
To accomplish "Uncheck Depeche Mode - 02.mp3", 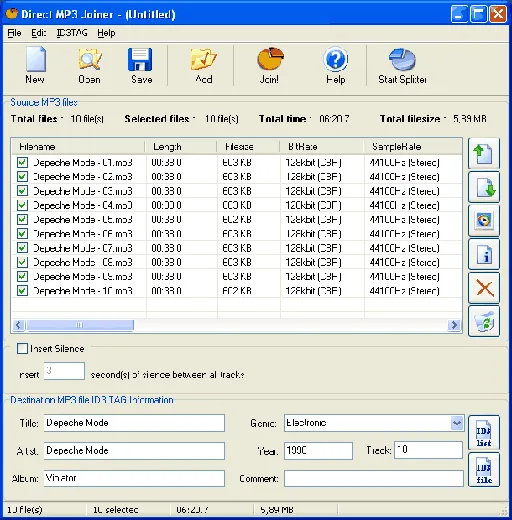I will point(22,176).
